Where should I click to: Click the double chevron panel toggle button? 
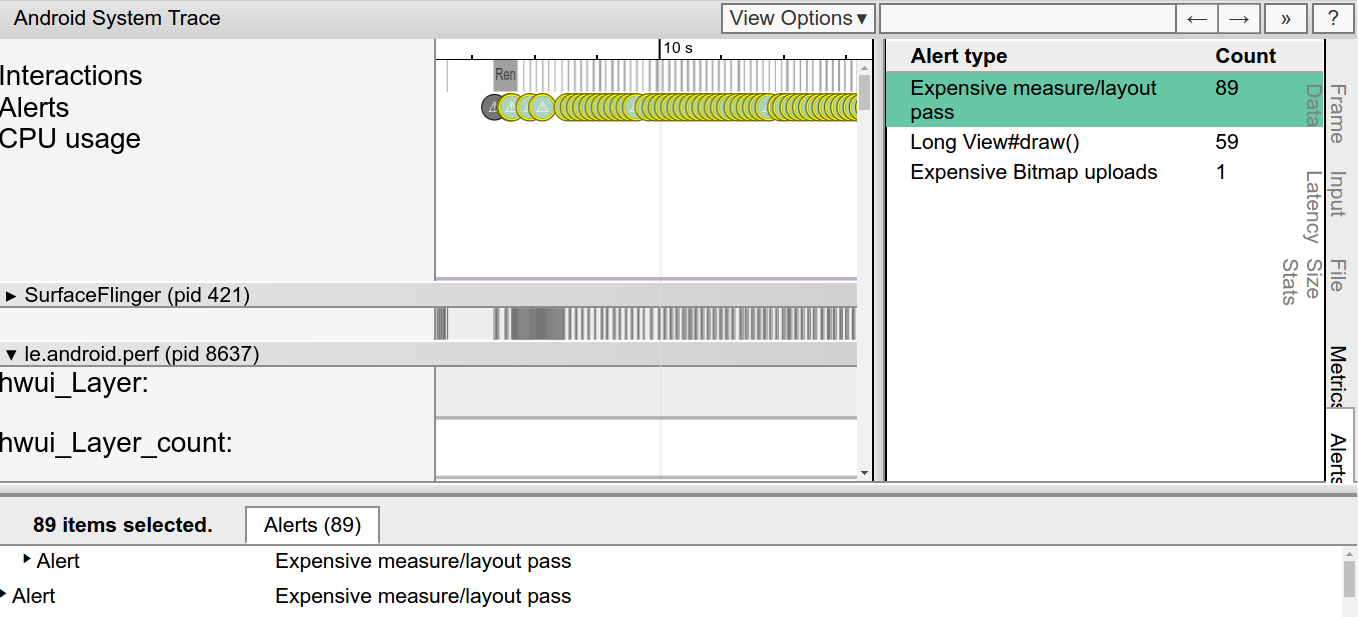(x=1285, y=18)
